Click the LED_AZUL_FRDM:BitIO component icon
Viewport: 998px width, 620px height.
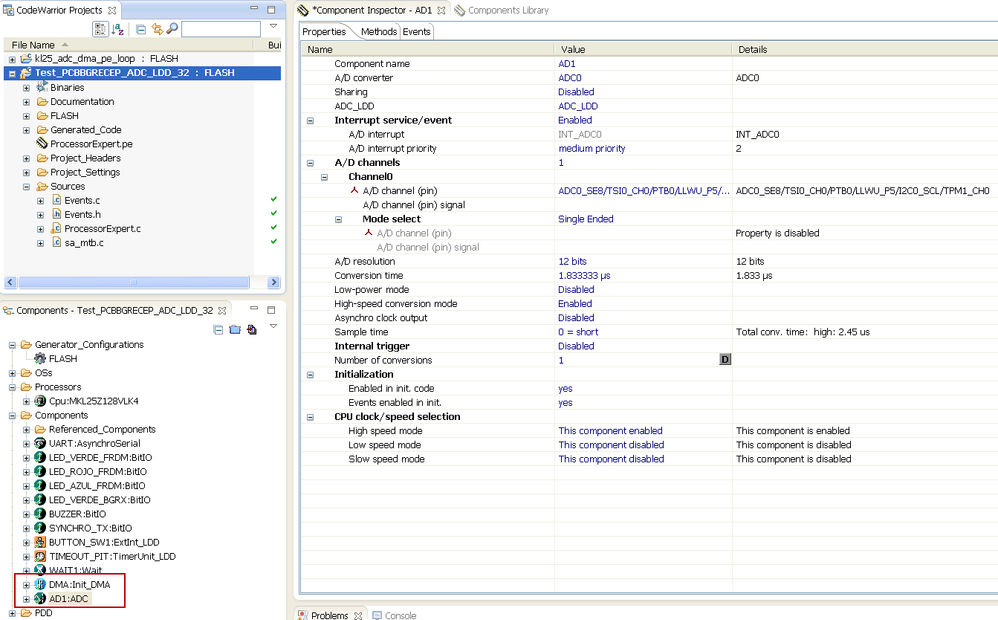(40, 486)
